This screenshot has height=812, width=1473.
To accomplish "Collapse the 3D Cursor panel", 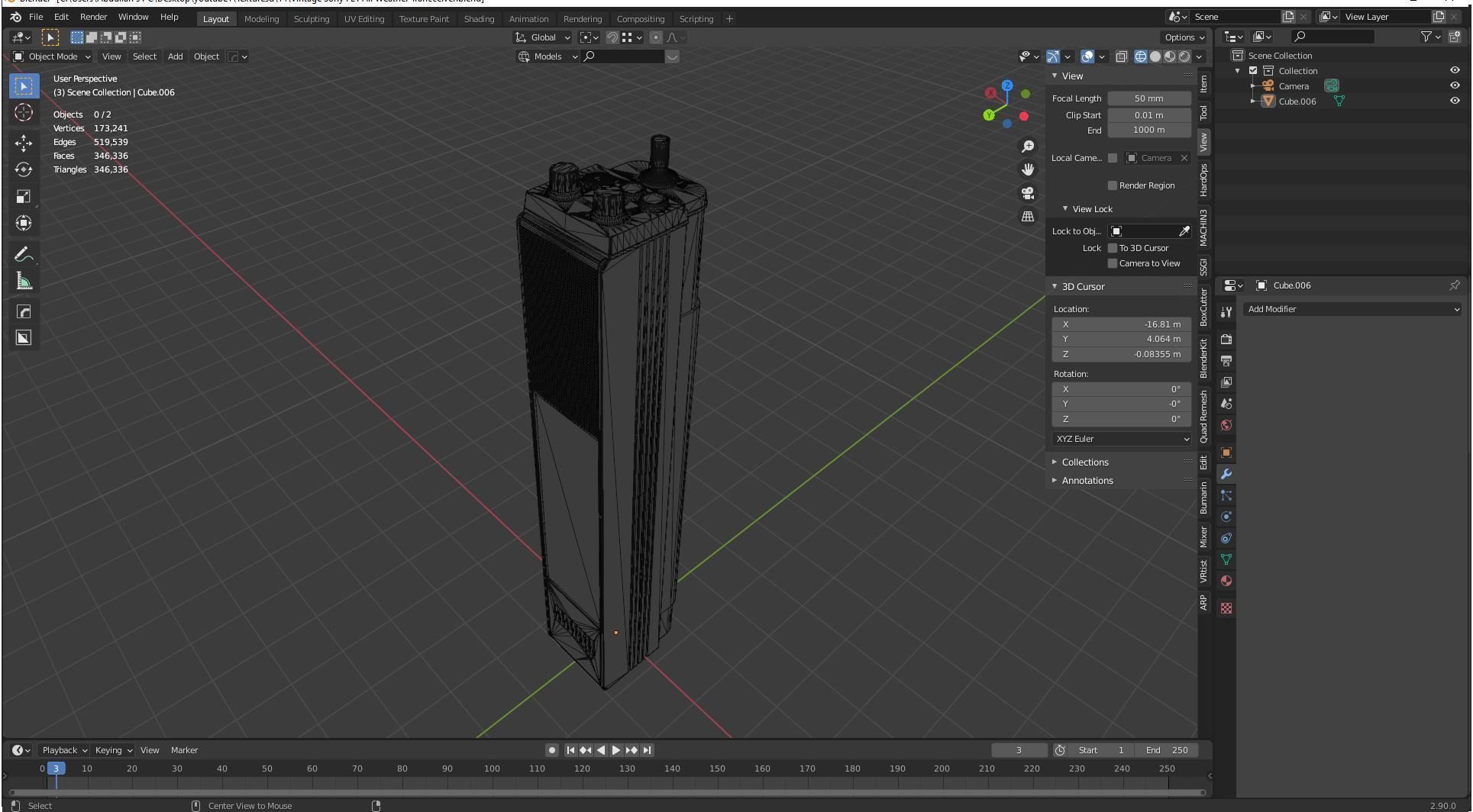I will point(1082,287).
